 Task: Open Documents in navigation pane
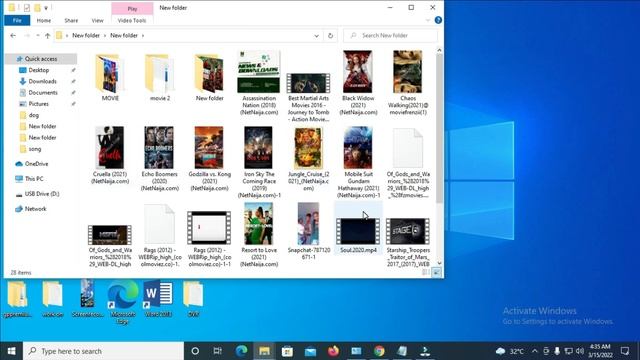coord(43,93)
